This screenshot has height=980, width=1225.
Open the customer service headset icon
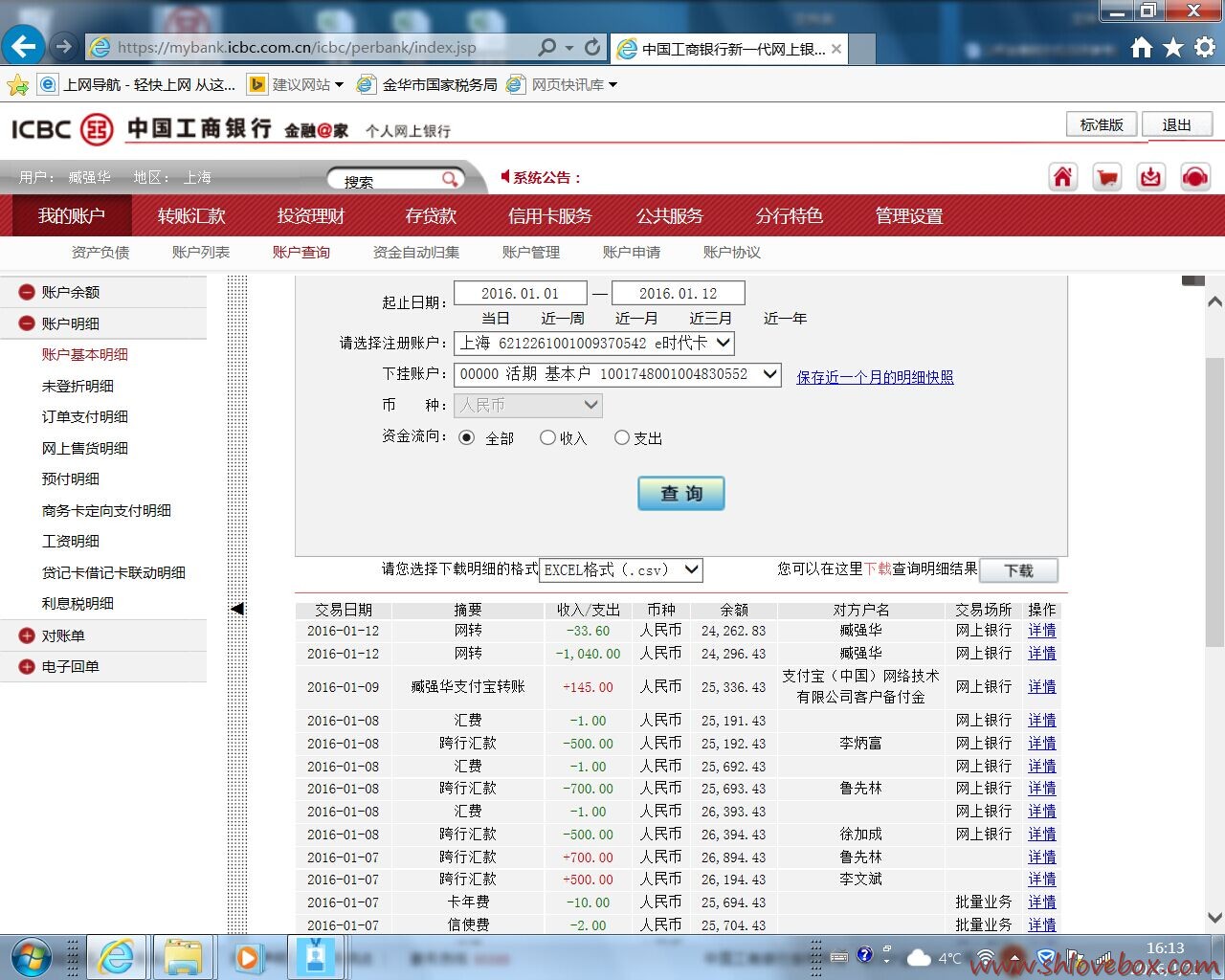(1195, 177)
